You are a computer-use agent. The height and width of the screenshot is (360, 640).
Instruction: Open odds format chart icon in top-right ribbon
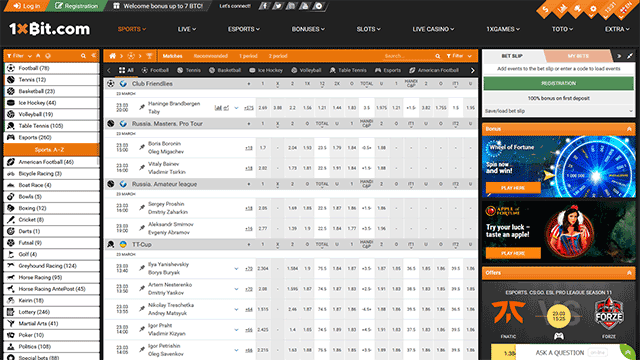pos(562,8)
